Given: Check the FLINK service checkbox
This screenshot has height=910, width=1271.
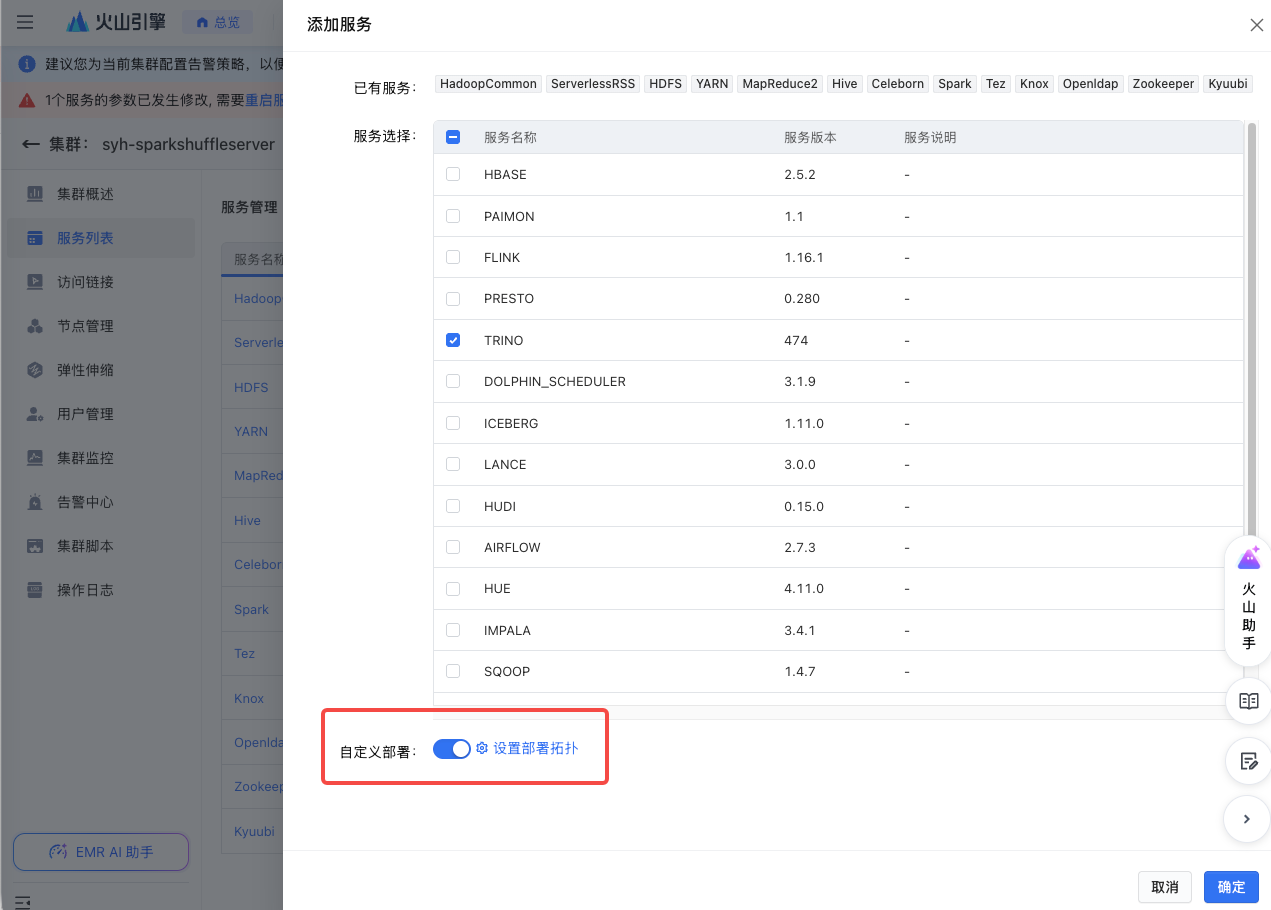Looking at the screenshot, I should [453, 257].
